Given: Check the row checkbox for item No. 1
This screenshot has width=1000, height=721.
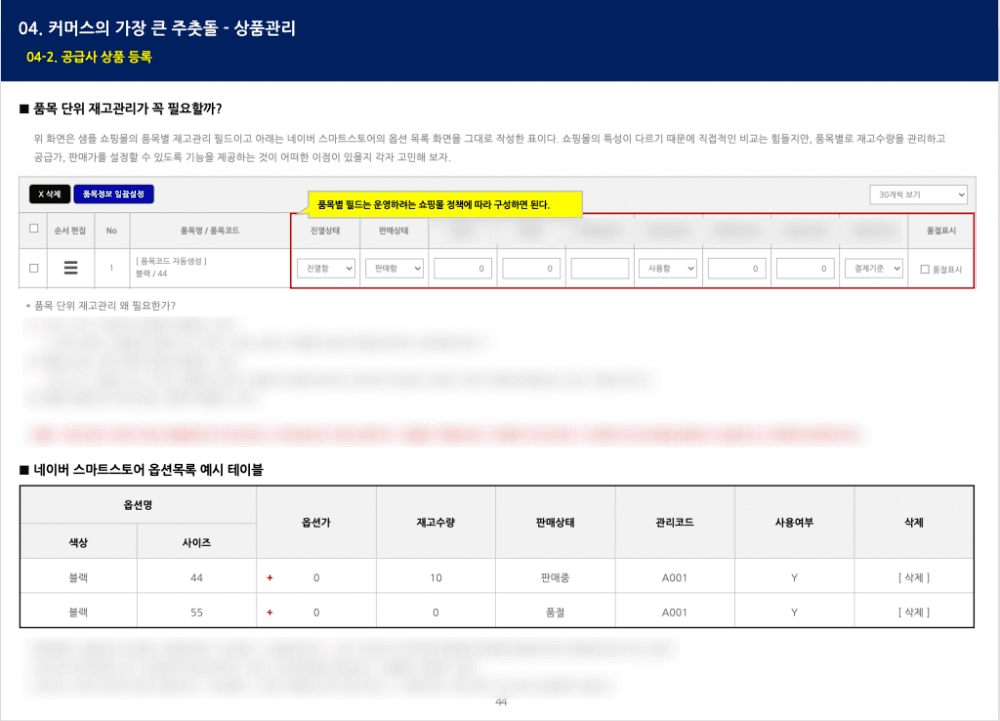Looking at the screenshot, I should 34,268.
